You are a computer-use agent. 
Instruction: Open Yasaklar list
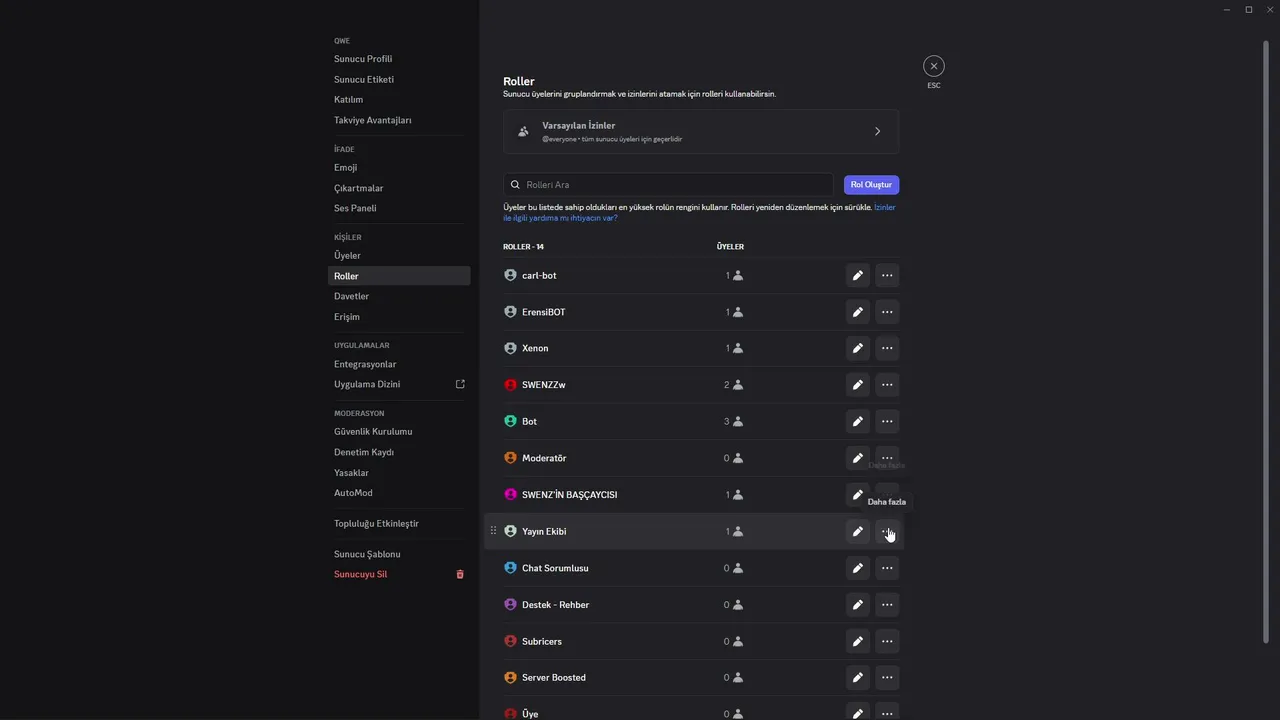tap(399, 473)
